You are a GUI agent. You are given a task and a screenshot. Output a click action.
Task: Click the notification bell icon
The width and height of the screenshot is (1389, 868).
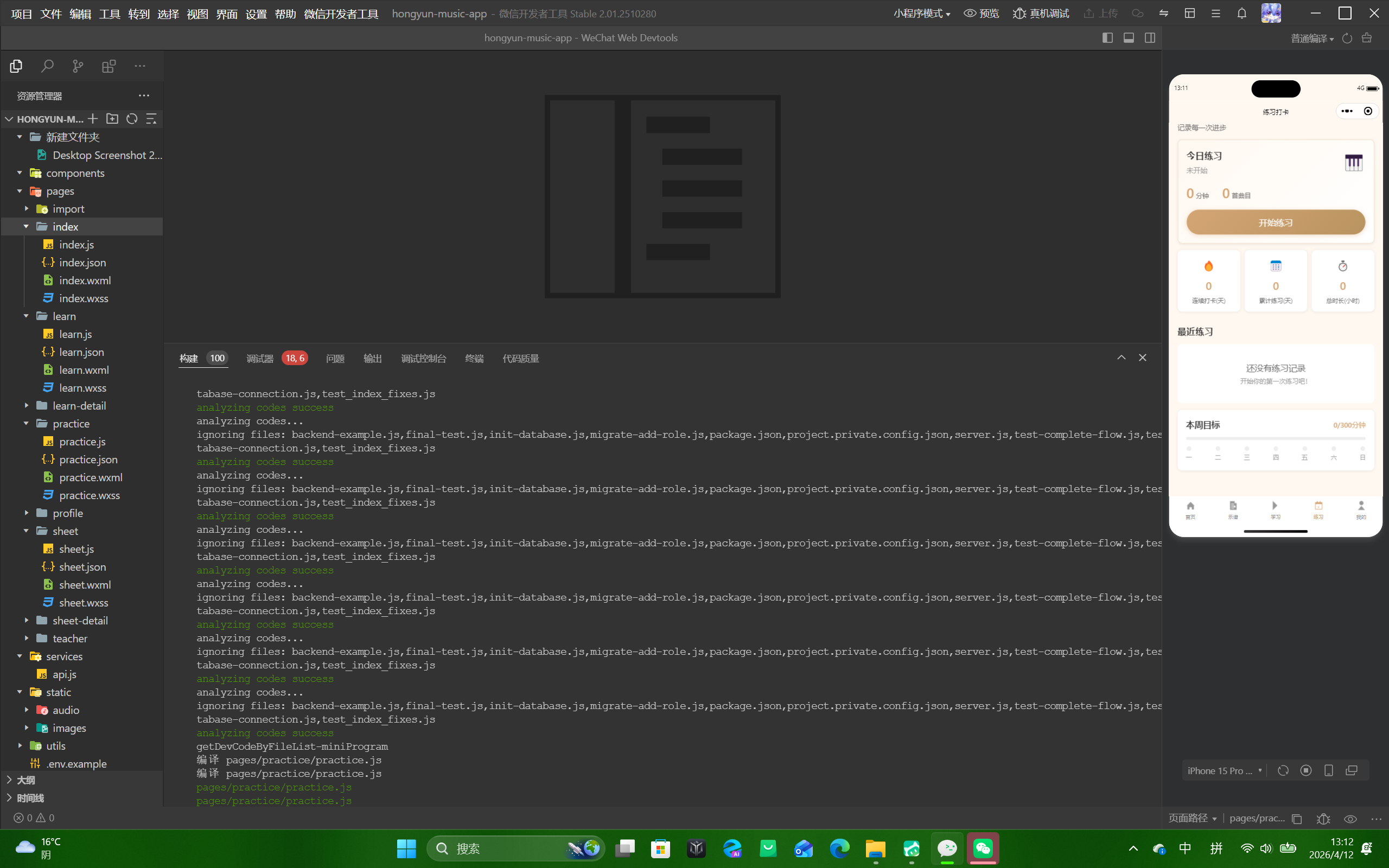(x=1241, y=13)
